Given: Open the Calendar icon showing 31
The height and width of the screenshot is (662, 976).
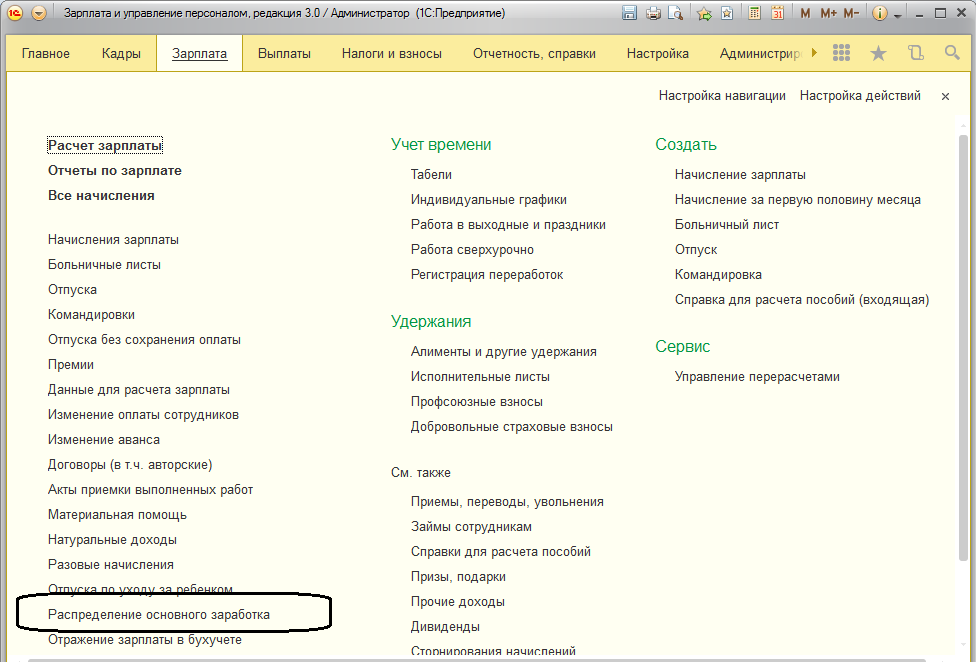Looking at the screenshot, I should [x=777, y=14].
